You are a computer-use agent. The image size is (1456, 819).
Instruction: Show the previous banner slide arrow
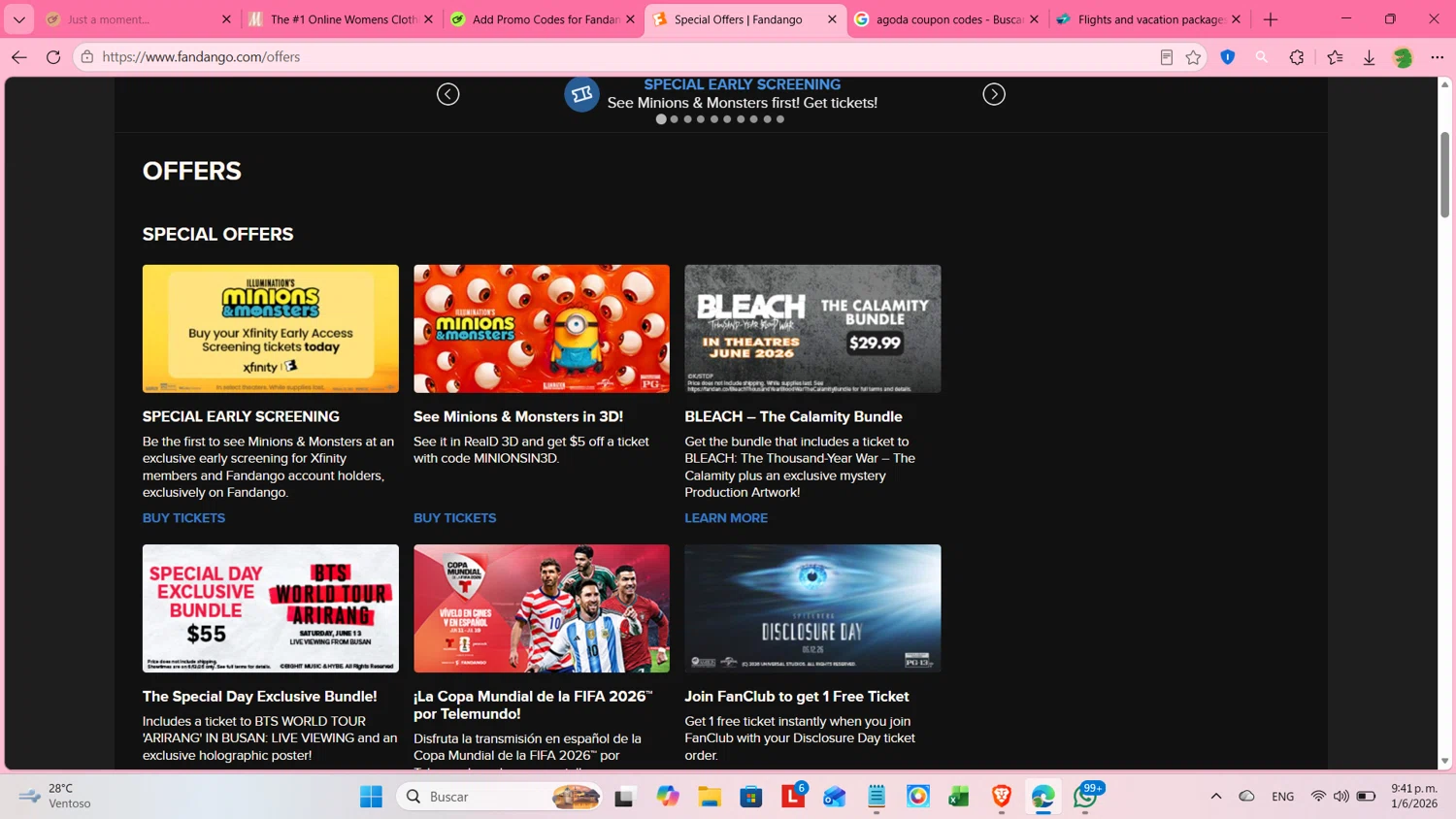(447, 94)
